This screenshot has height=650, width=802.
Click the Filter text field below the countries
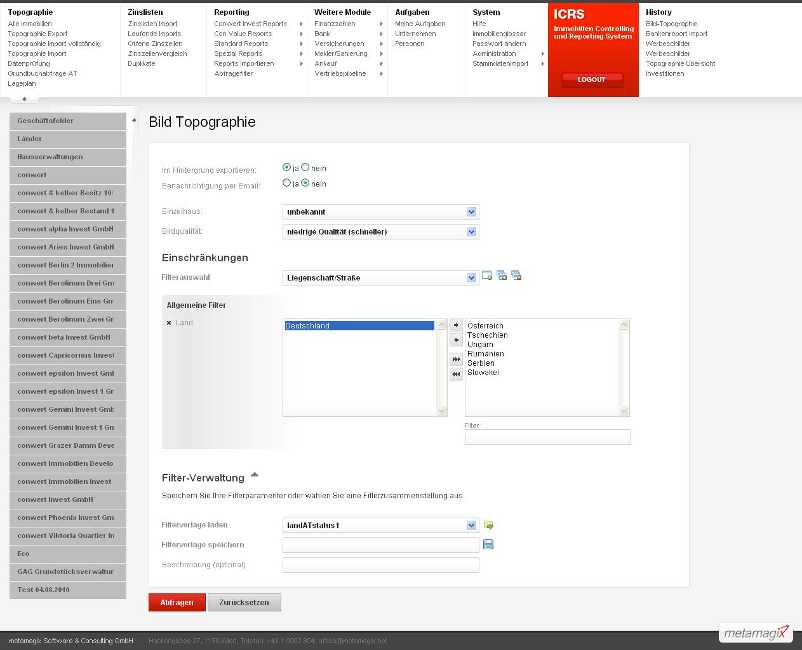[x=547, y=437]
